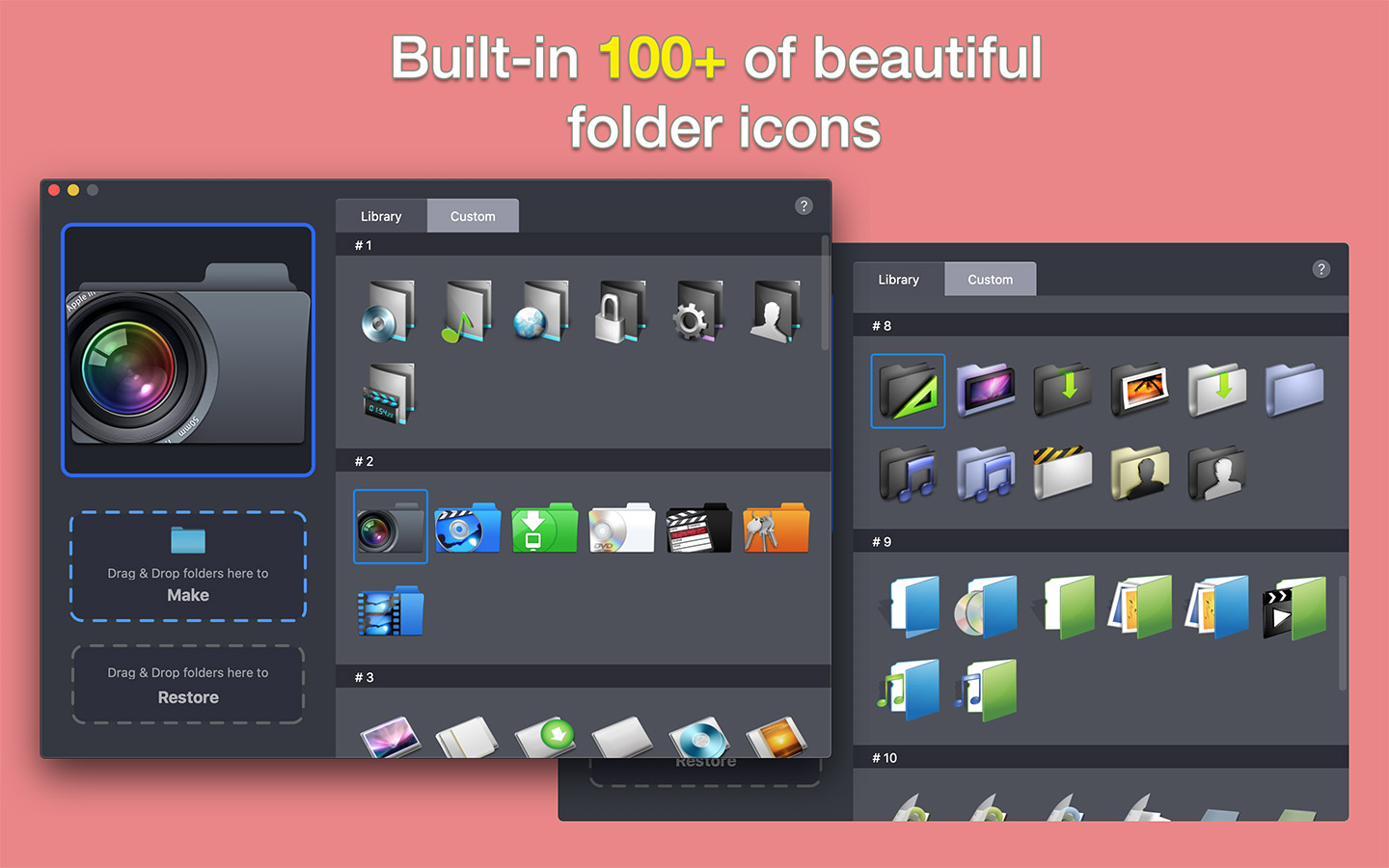Select the blue filmstrip folder icon
This screenshot has width=1389, height=868.
[390, 610]
